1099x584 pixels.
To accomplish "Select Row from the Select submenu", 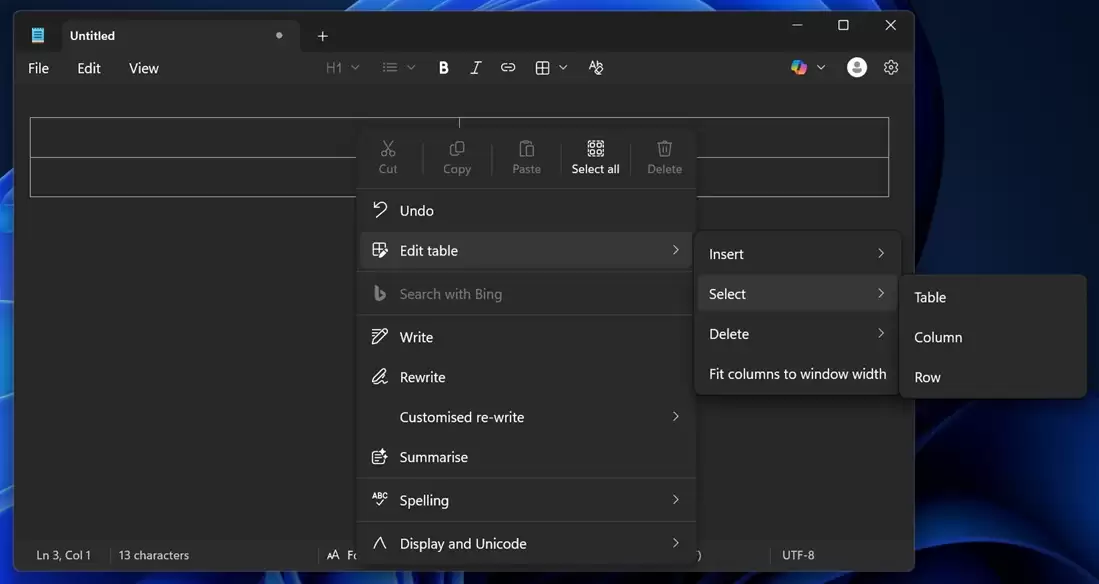I will [927, 376].
